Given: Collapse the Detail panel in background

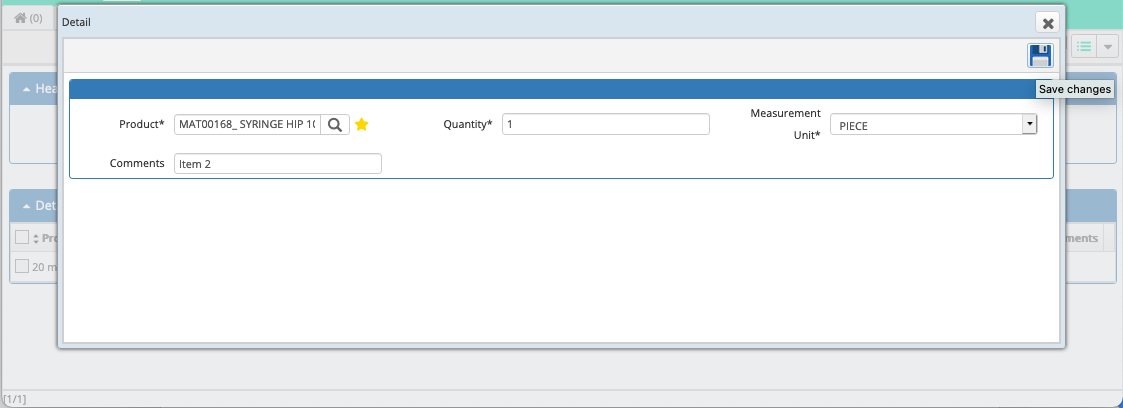Looking at the screenshot, I should pyautogui.click(x=26, y=205).
